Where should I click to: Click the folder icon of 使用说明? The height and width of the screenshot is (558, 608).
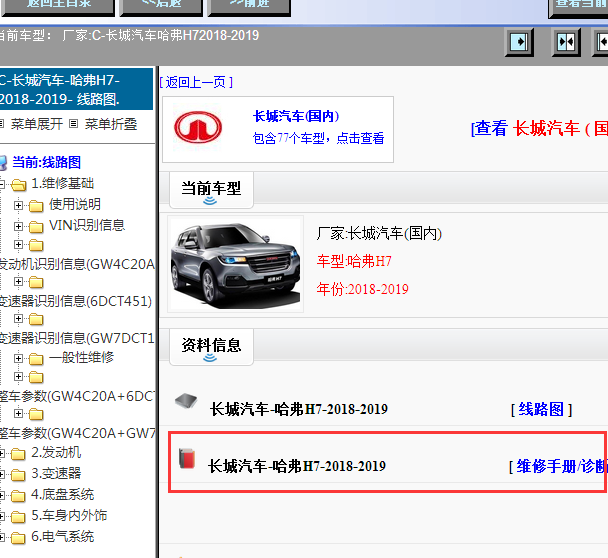point(36,206)
